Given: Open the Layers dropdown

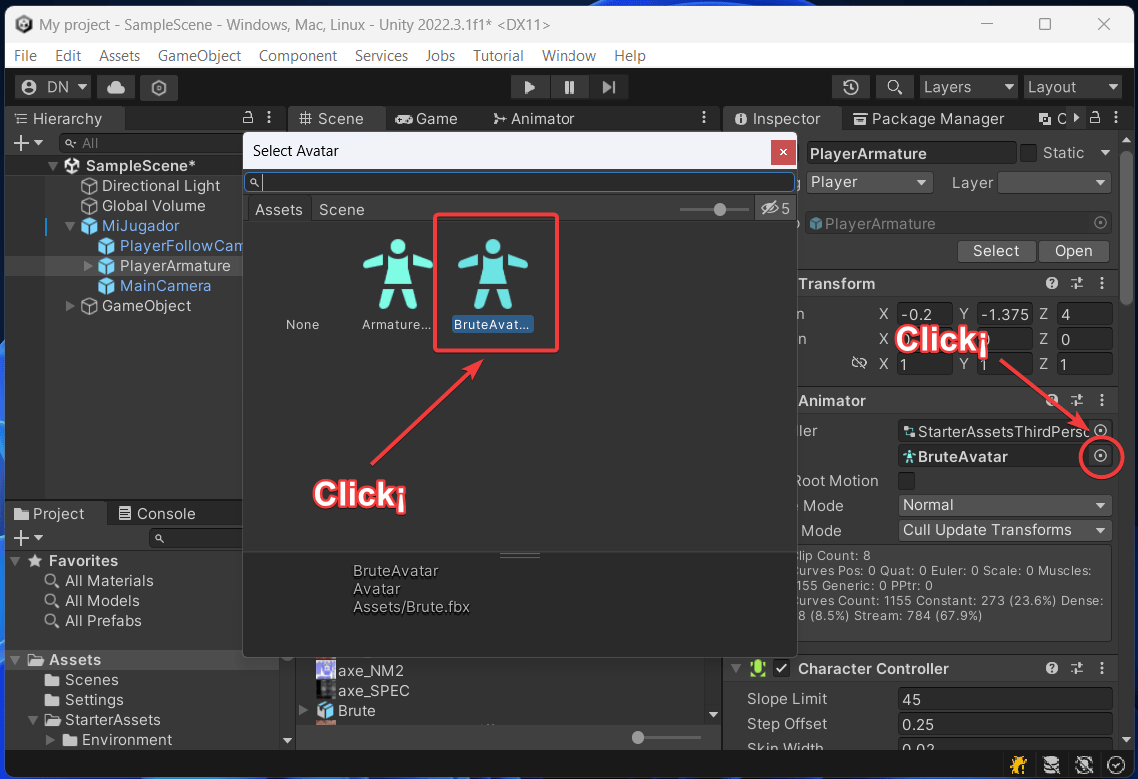Looking at the screenshot, I should click(968, 87).
